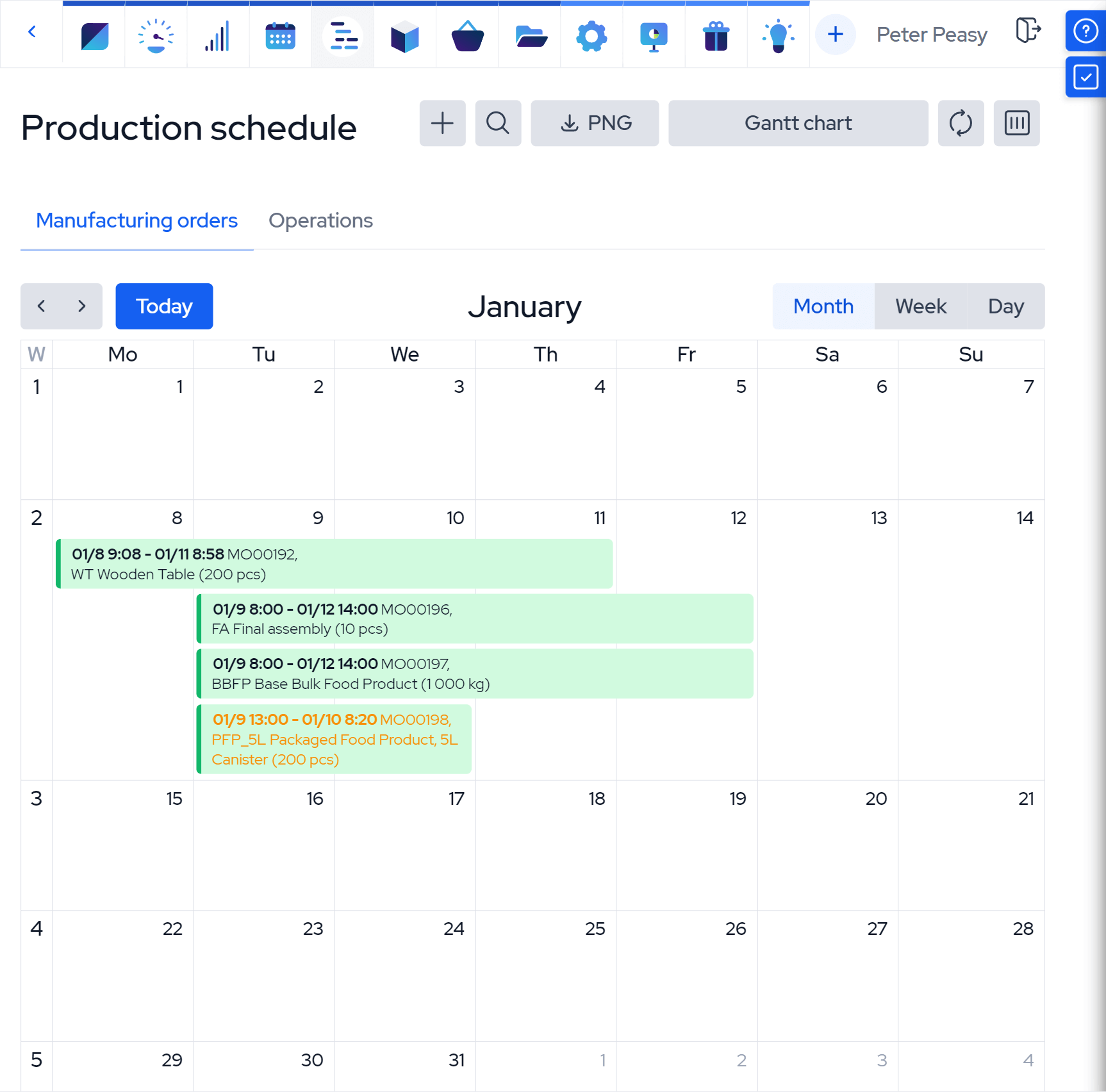Screen dimensions: 1106x1092
Task: Go to previous month arrow
Action: coord(42,306)
